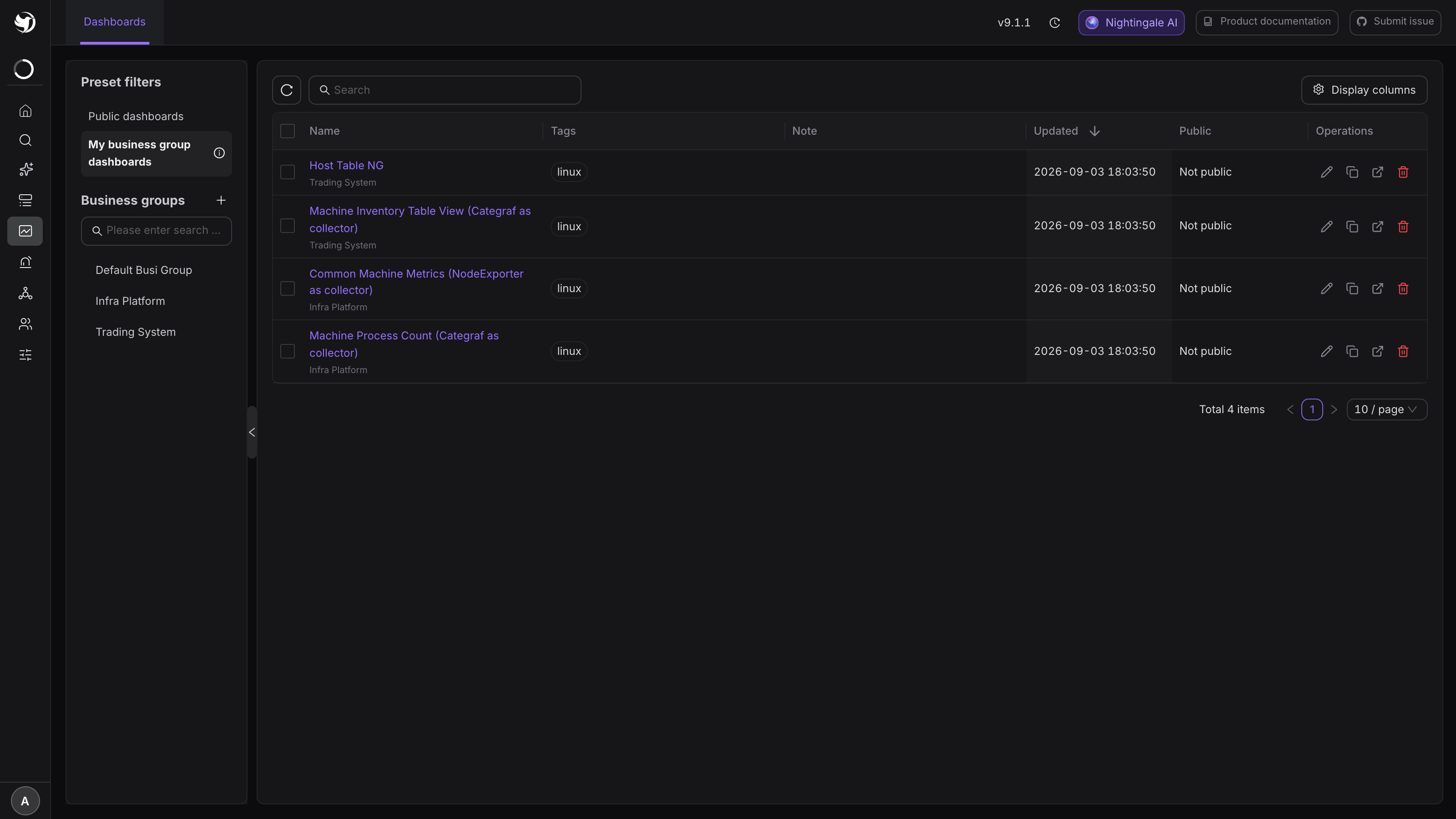
Task: Open the alerting siren icon in sidebar
Action: coord(25,262)
